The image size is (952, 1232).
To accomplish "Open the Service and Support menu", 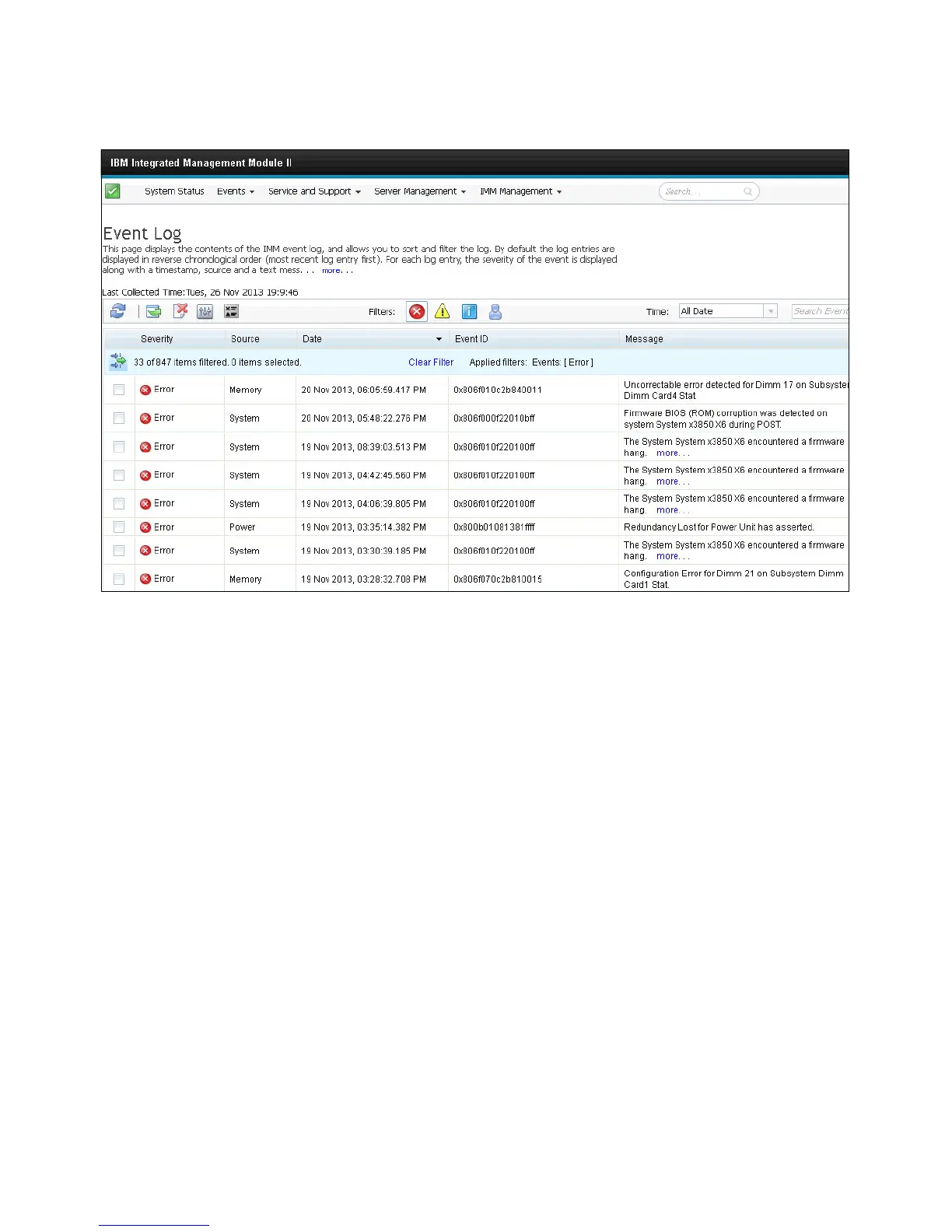I will (x=314, y=191).
